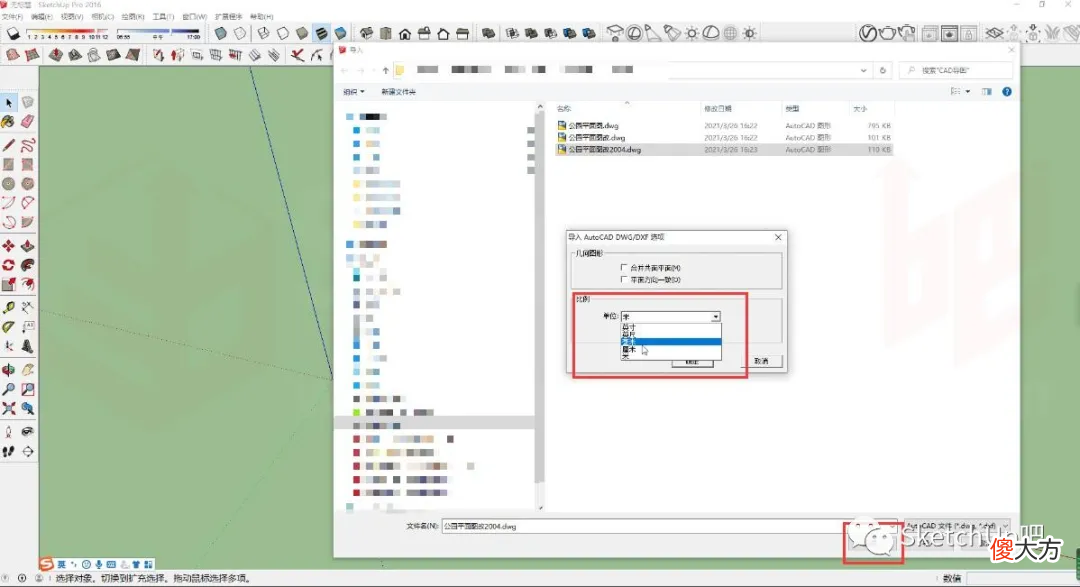Viewport: 1080px width, 587px height.
Task: Toggle the preview pane icon
Action: click(987, 92)
